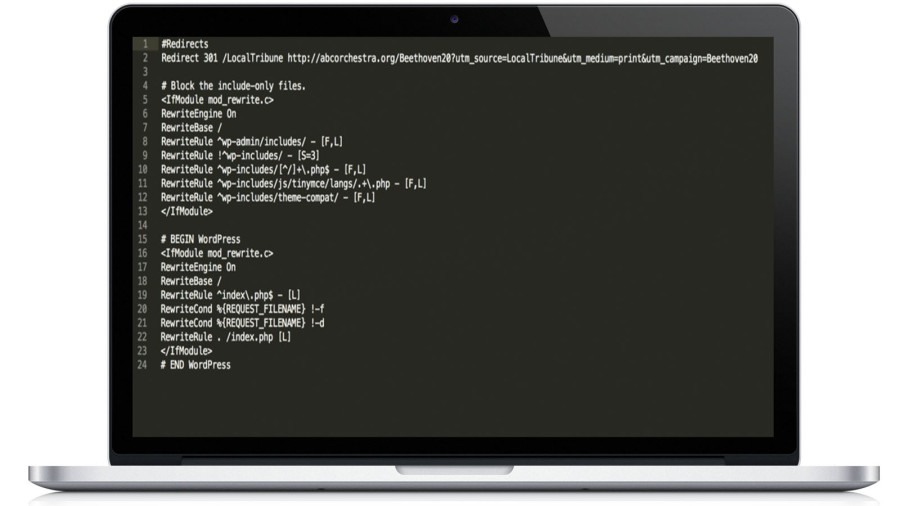The height and width of the screenshot is (506, 900).
Task: Click the tinymce/langs rewrite rule line
Action: (x=294, y=184)
